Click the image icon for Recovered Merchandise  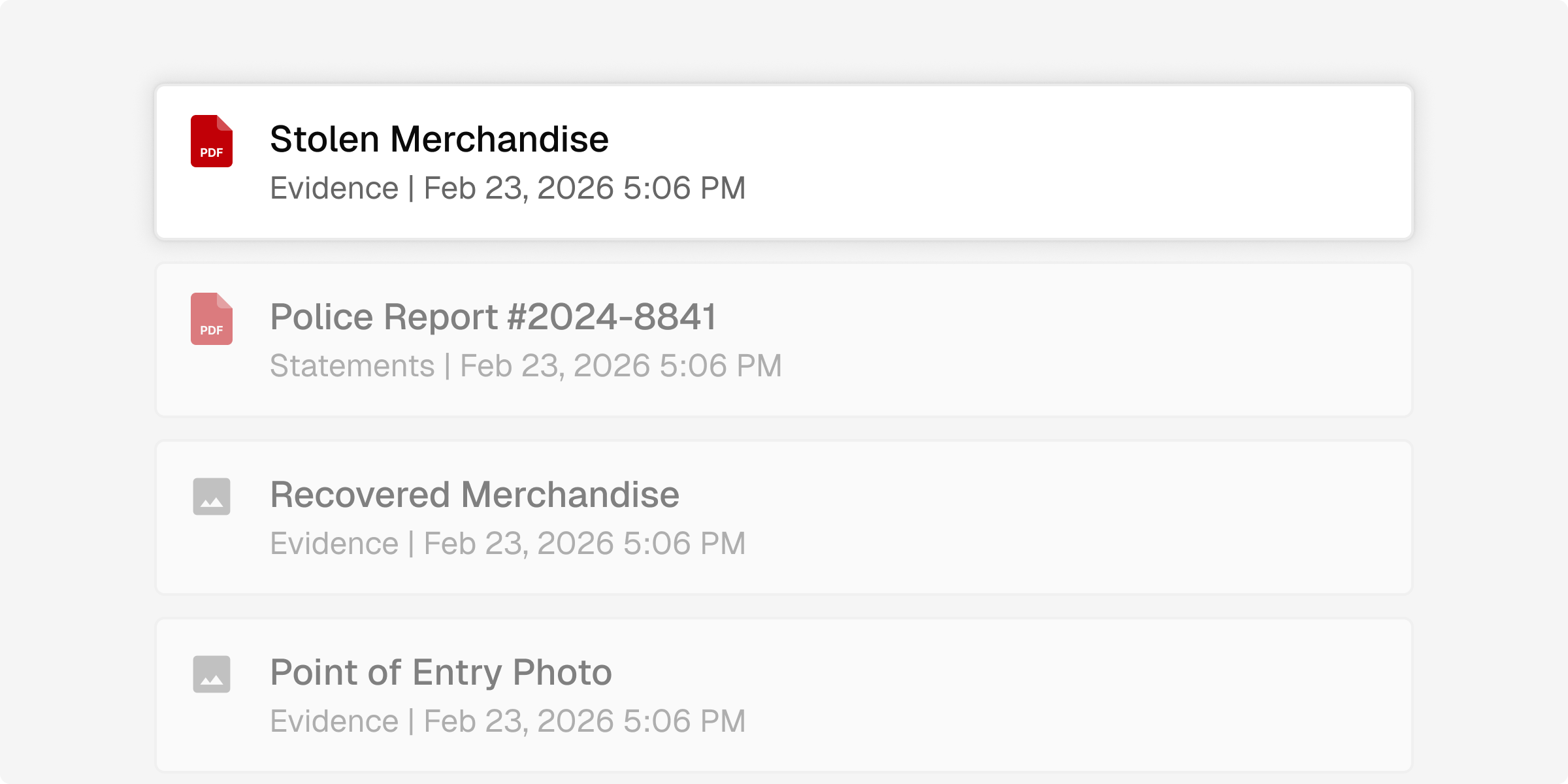pos(212,497)
